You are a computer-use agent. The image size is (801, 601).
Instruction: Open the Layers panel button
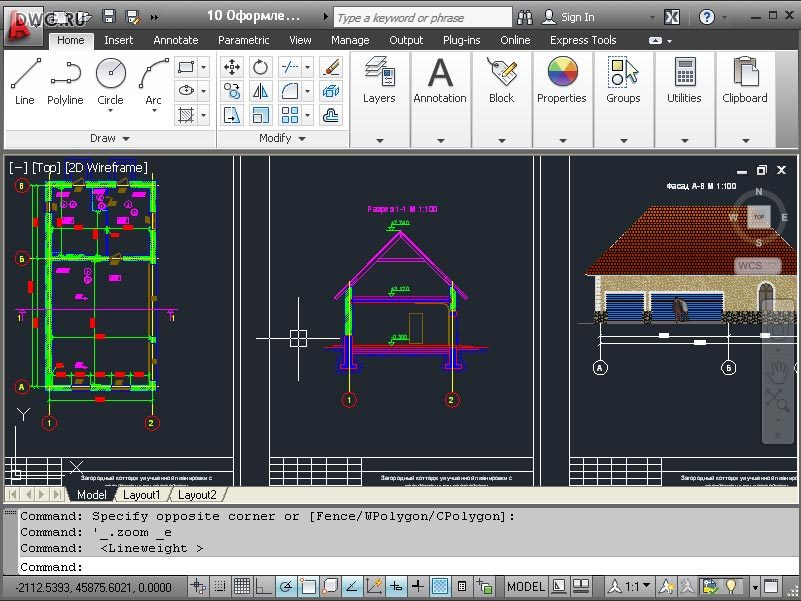point(379,80)
